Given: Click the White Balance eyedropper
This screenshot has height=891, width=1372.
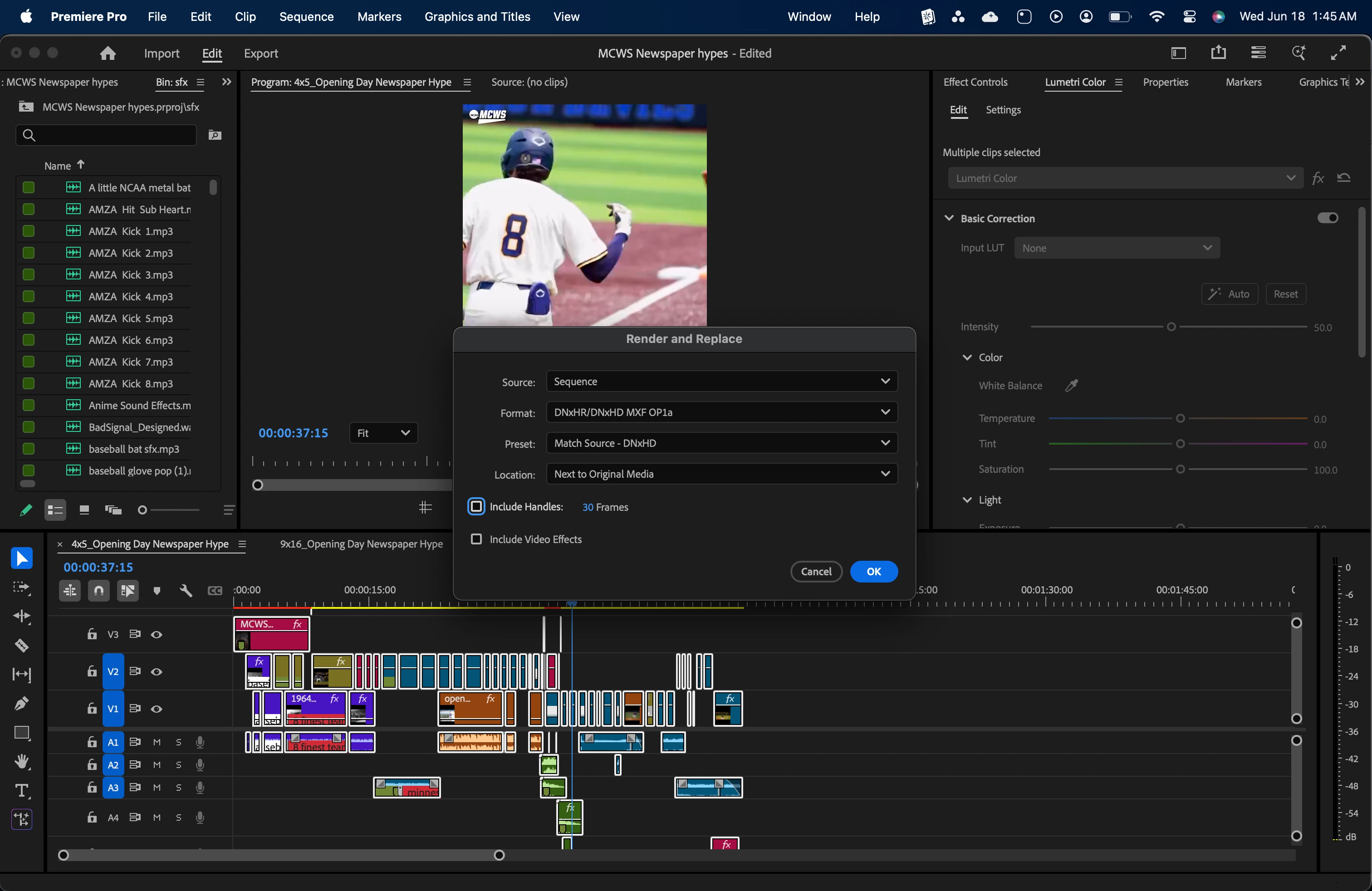Looking at the screenshot, I should (1072, 386).
